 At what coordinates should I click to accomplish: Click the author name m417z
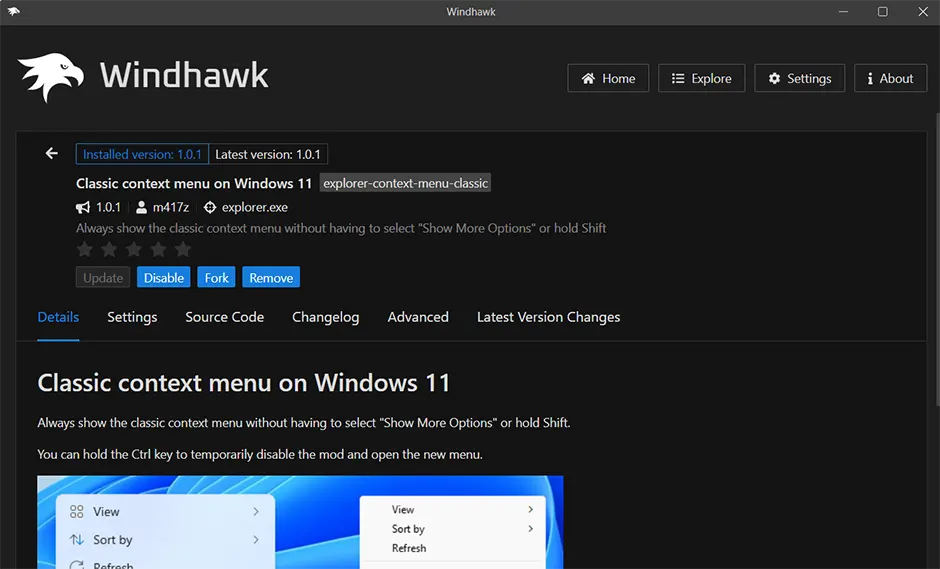pos(171,207)
